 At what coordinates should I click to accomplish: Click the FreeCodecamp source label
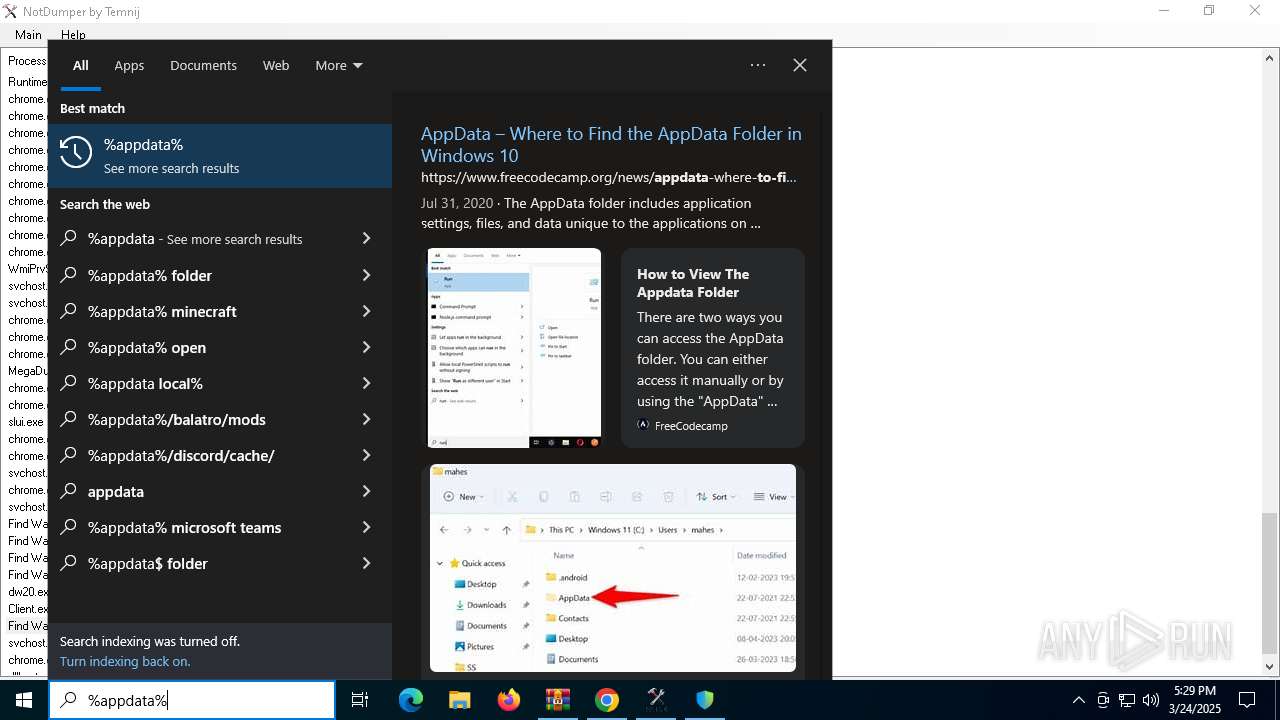tap(691, 425)
